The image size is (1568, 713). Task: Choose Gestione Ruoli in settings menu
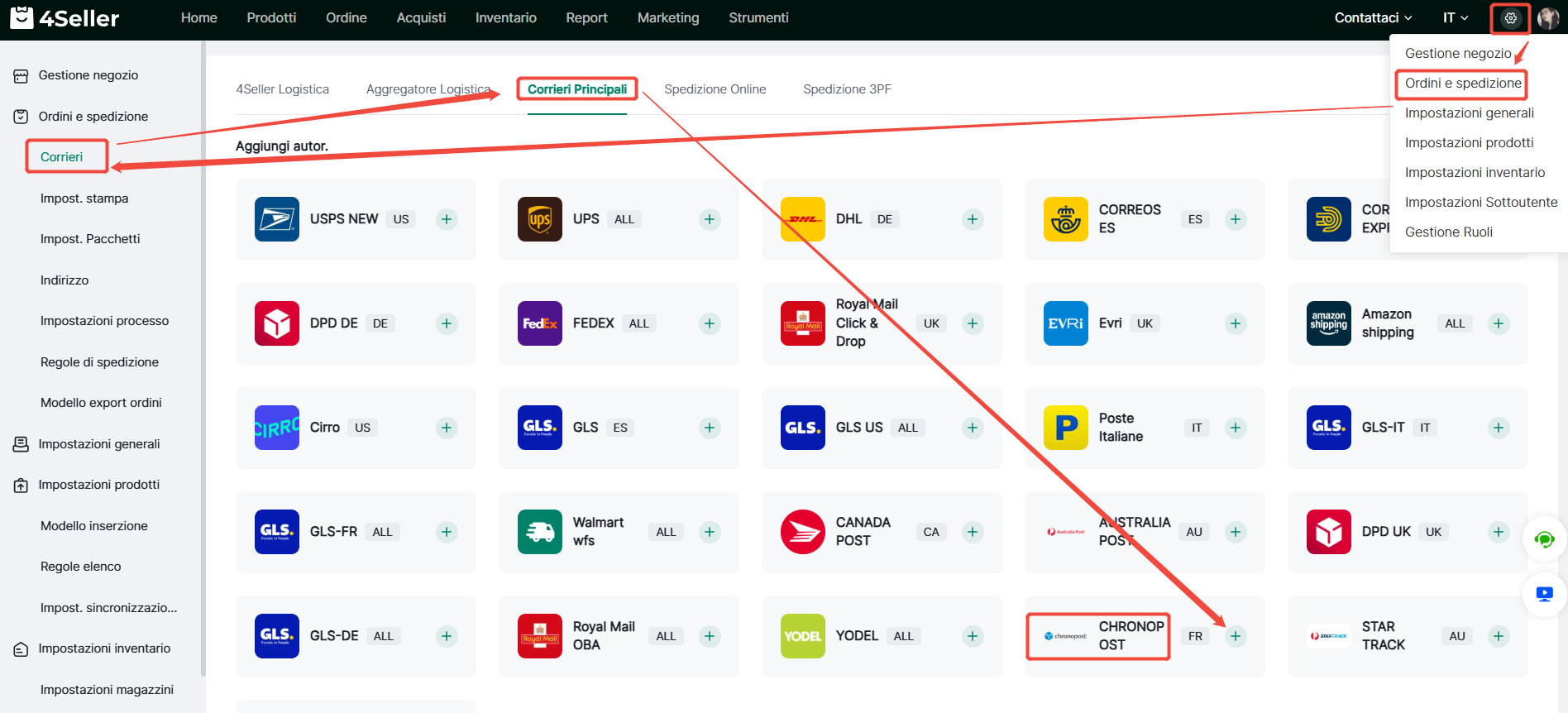click(x=1449, y=232)
